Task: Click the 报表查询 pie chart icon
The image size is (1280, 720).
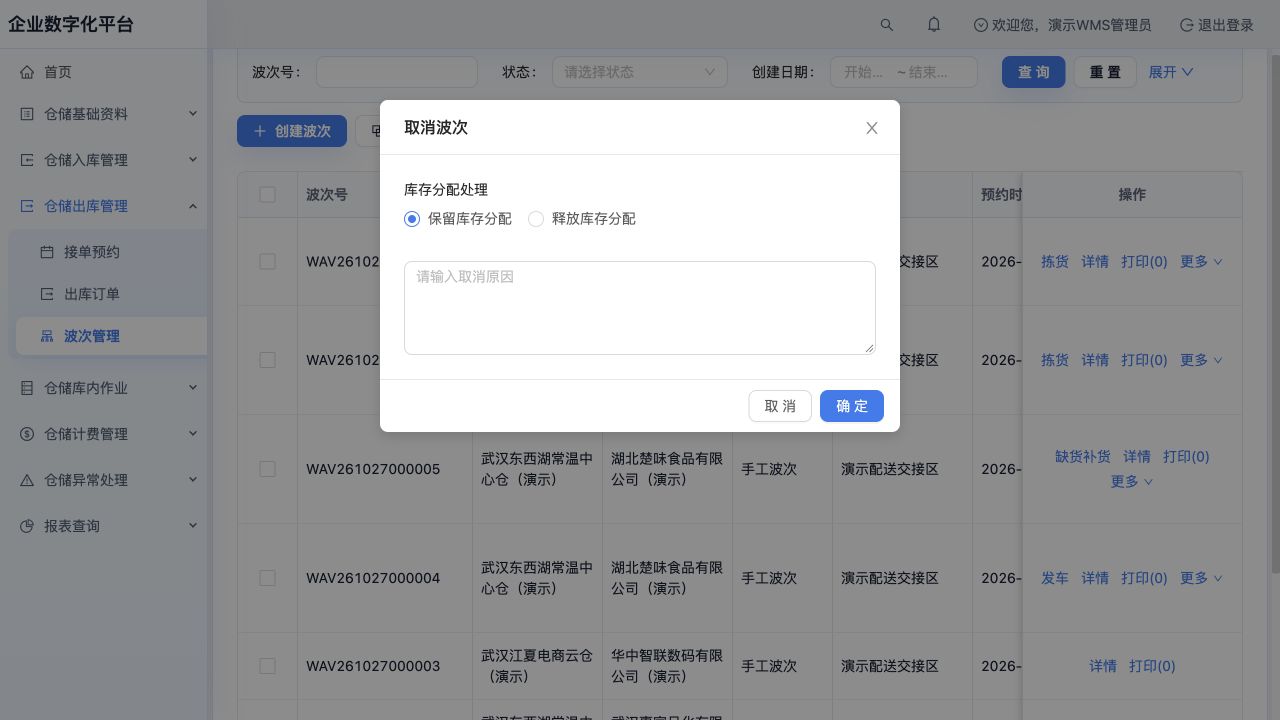Action: (x=27, y=526)
